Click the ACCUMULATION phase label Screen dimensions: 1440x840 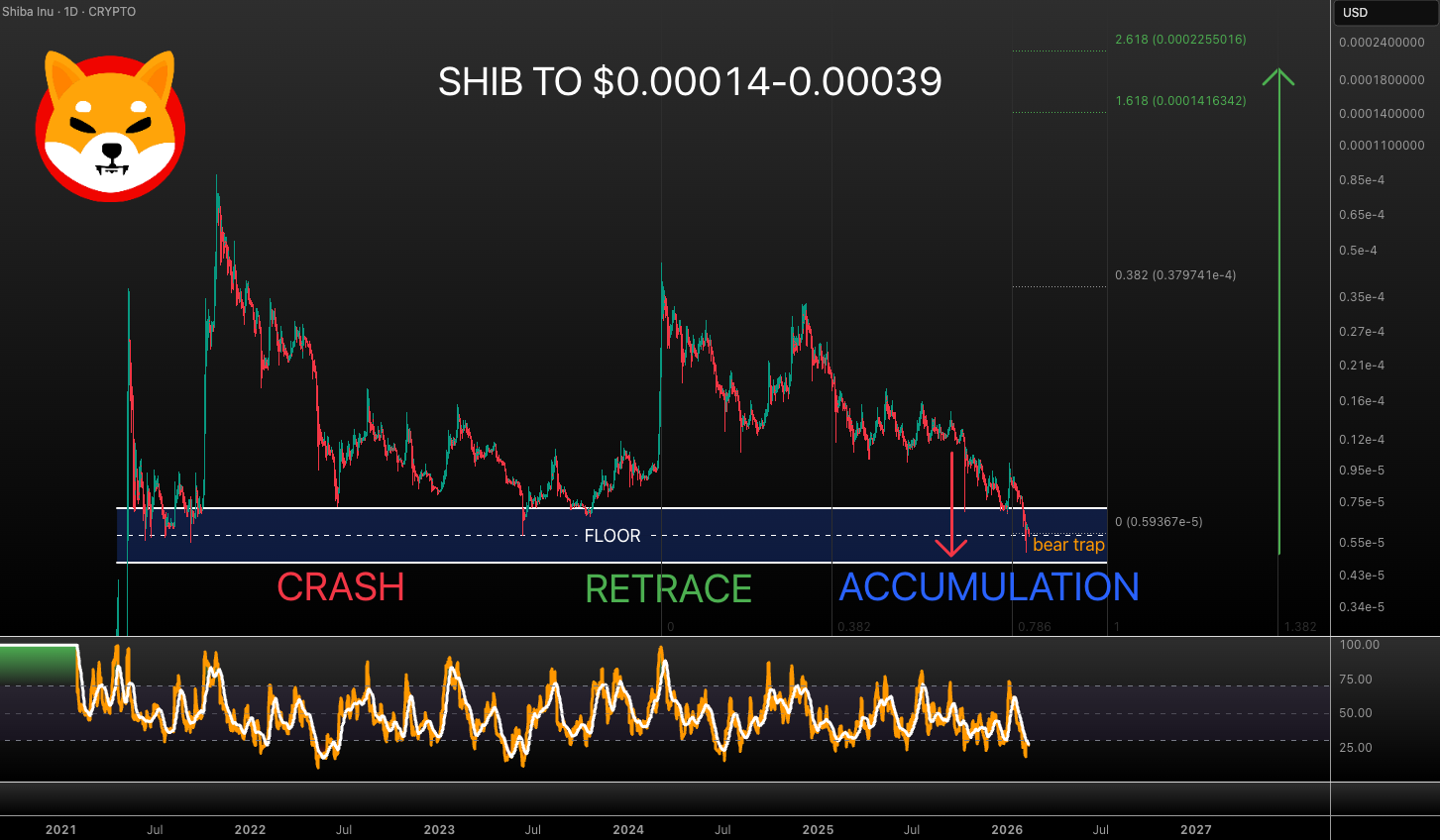tap(989, 587)
